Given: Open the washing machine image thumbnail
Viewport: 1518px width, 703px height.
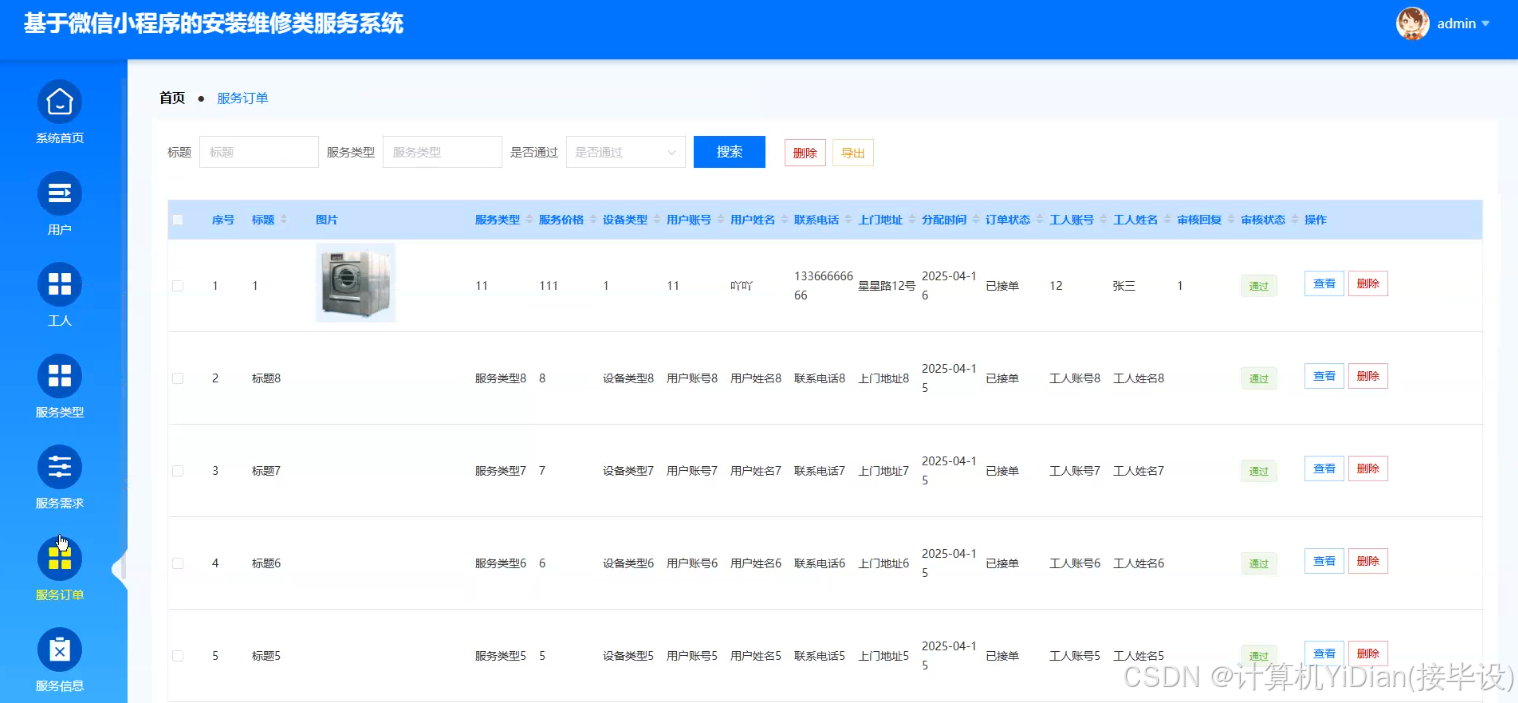Looking at the screenshot, I should point(355,283).
